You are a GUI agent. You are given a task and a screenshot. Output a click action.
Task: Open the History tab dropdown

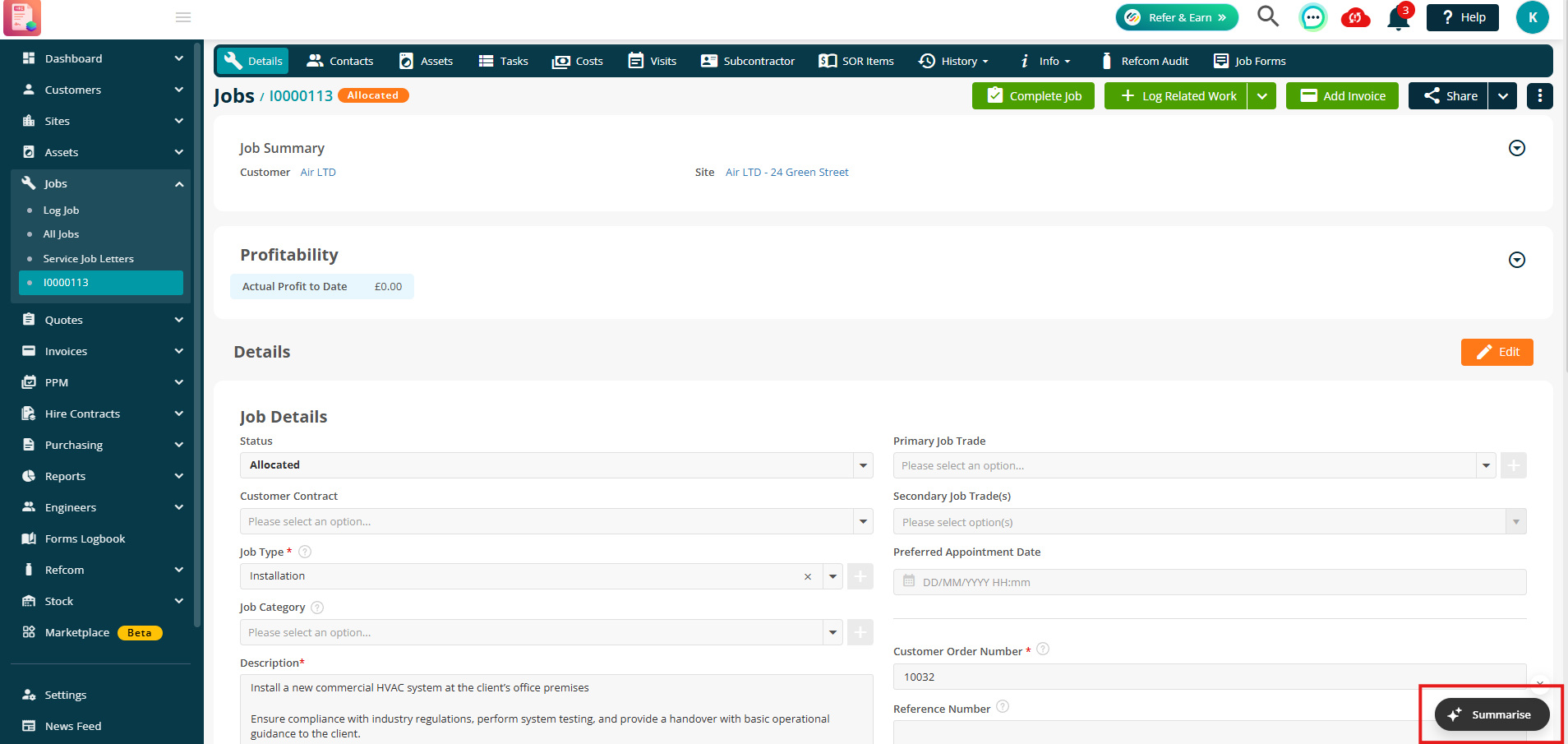953,61
